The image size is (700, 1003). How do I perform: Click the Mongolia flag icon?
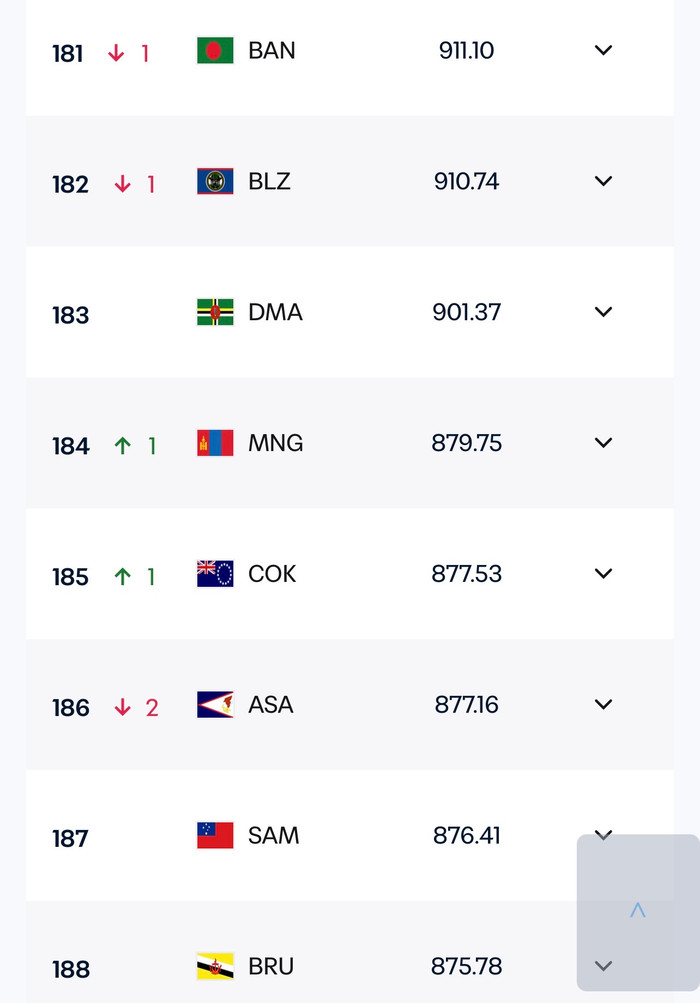[x=215, y=444]
